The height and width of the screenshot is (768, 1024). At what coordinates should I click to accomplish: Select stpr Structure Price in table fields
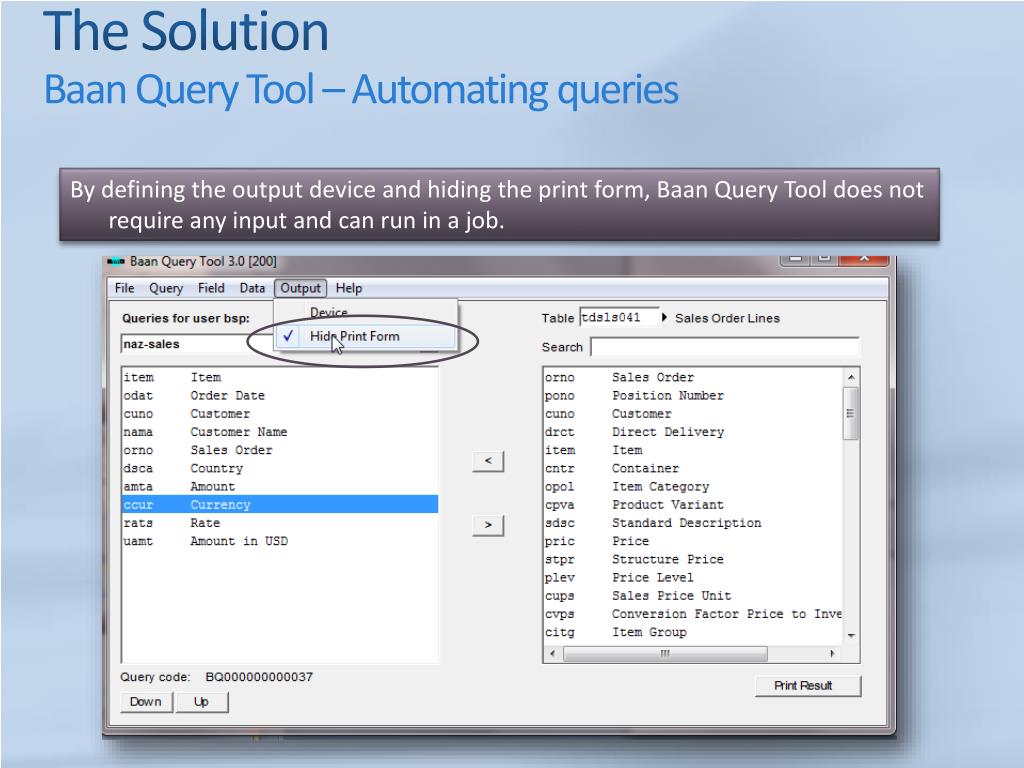point(693,560)
